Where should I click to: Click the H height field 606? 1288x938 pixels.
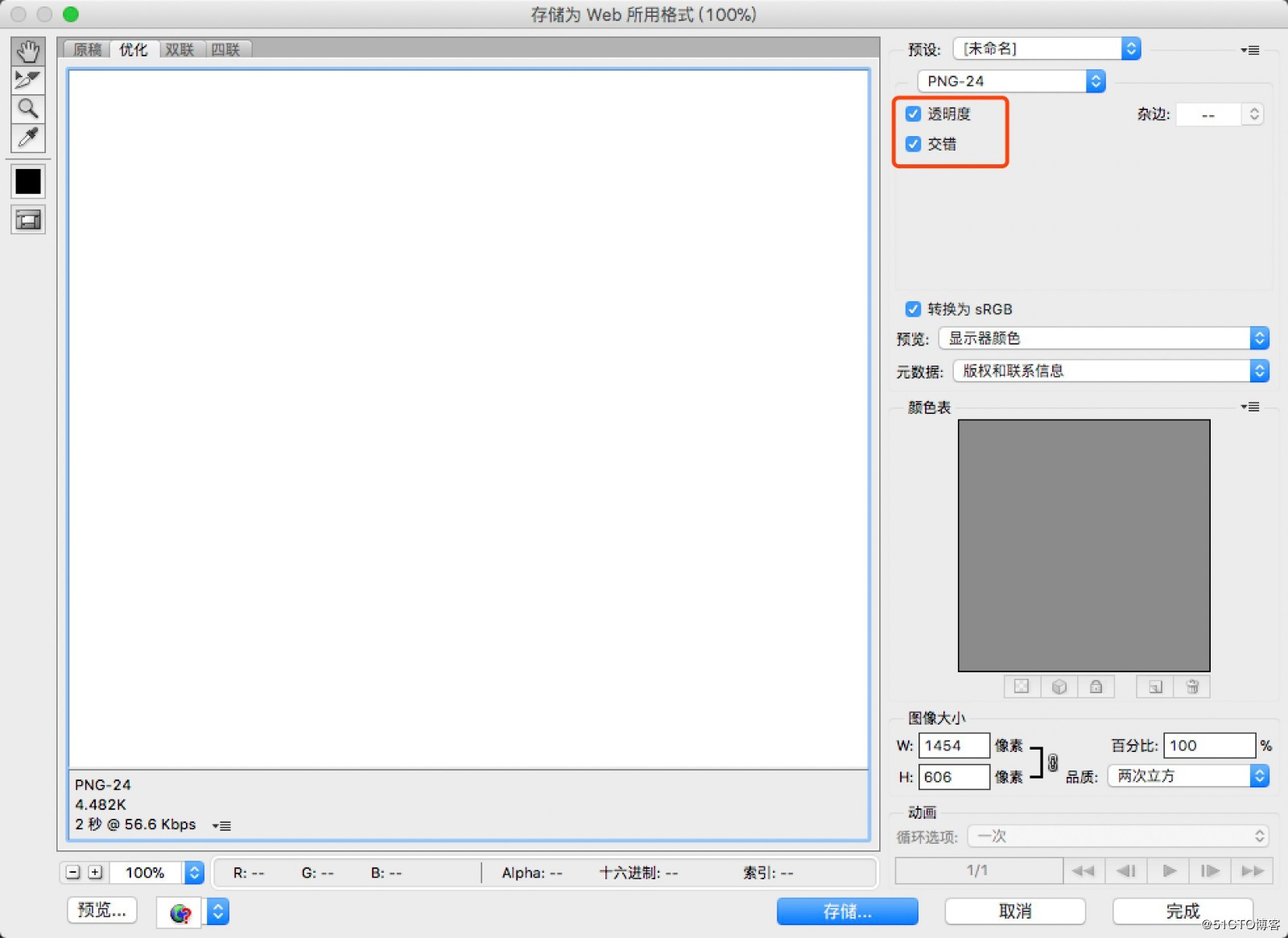point(954,777)
